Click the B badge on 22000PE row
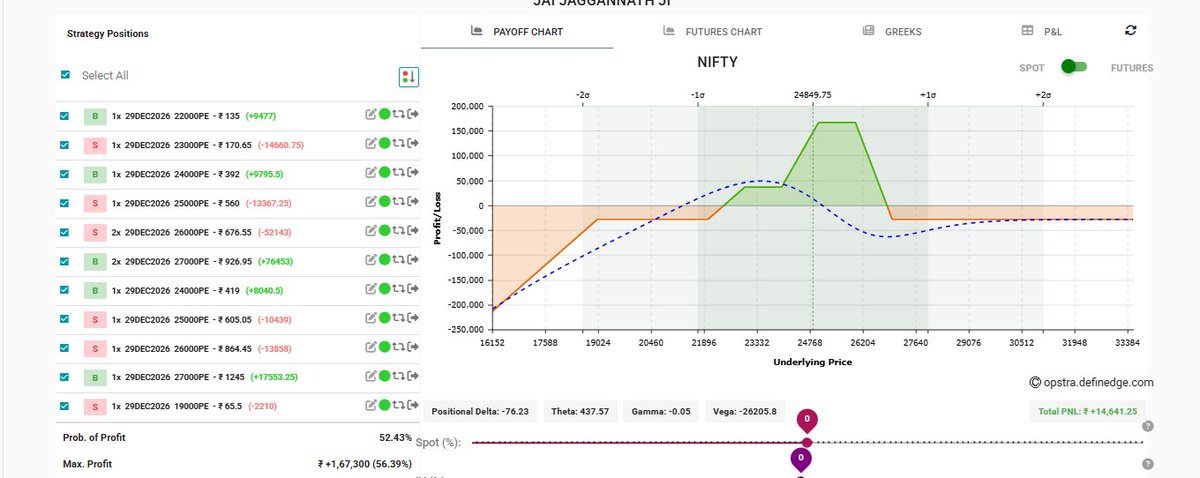Viewport: 1200px width, 478px height. pyautogui.click(x=94, y=116)
